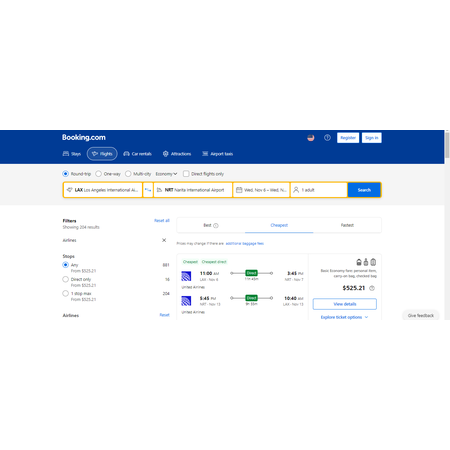Image resolution: width=450 pixels, height=450 pixels.
Task: Switch to the Best results tab
Action: (x=211, y=225)
